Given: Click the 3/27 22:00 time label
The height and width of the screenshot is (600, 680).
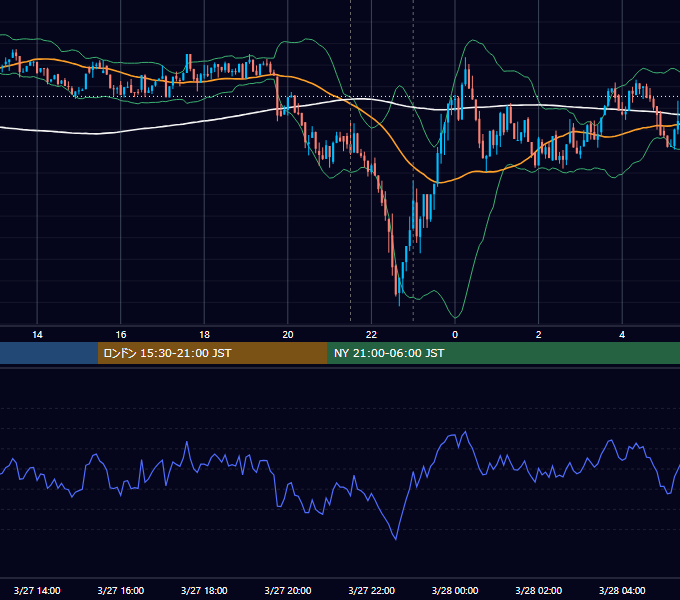Looking at the screenshot, I should click(x=371, y=590).
